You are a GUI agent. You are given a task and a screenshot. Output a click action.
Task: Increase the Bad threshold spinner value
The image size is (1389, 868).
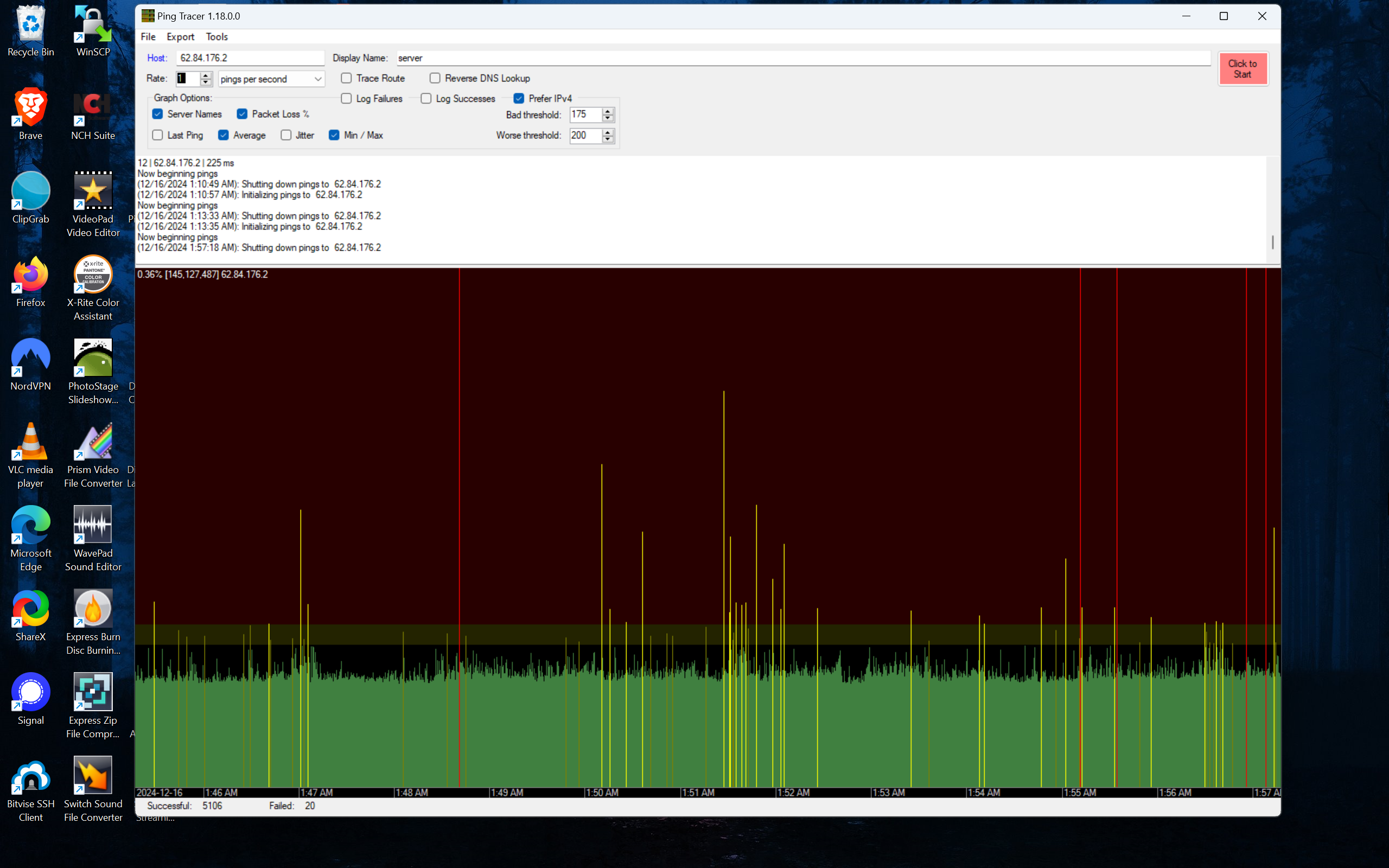(608, 111)
